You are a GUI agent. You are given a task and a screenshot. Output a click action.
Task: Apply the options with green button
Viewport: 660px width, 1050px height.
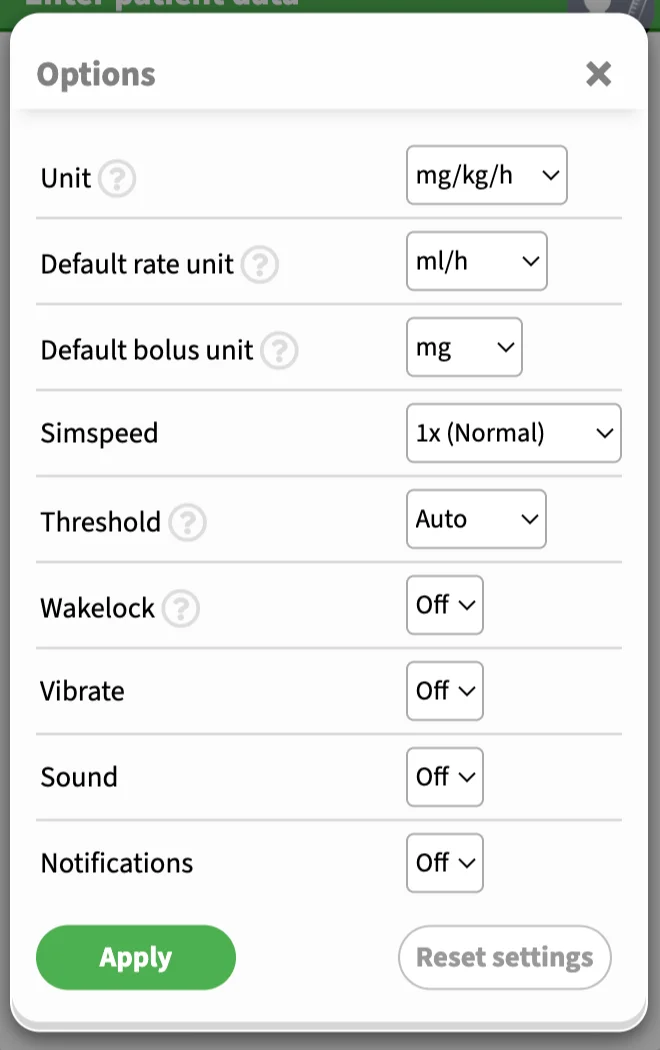pyautogui.click(x=136, y=958)
